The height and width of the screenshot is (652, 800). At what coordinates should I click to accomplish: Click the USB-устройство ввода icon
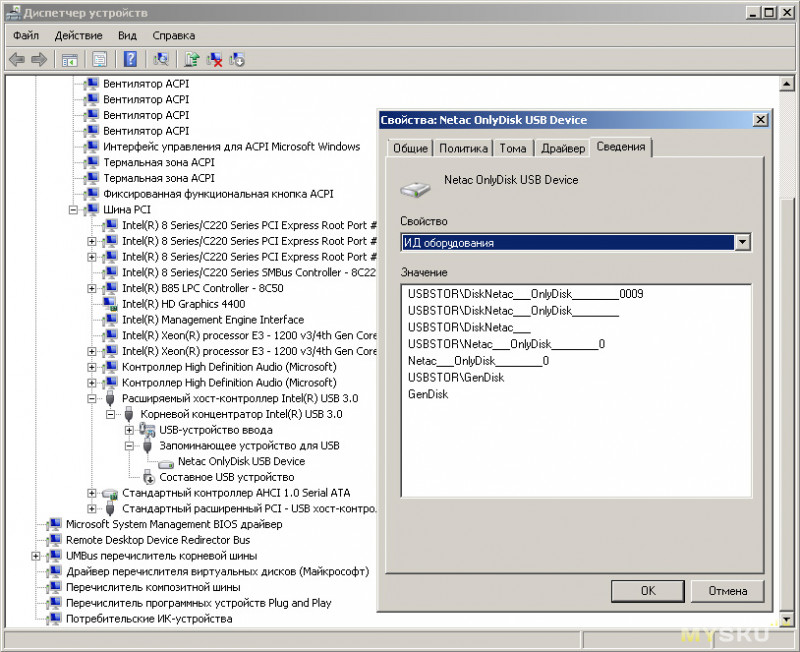[x=147, y=430]
